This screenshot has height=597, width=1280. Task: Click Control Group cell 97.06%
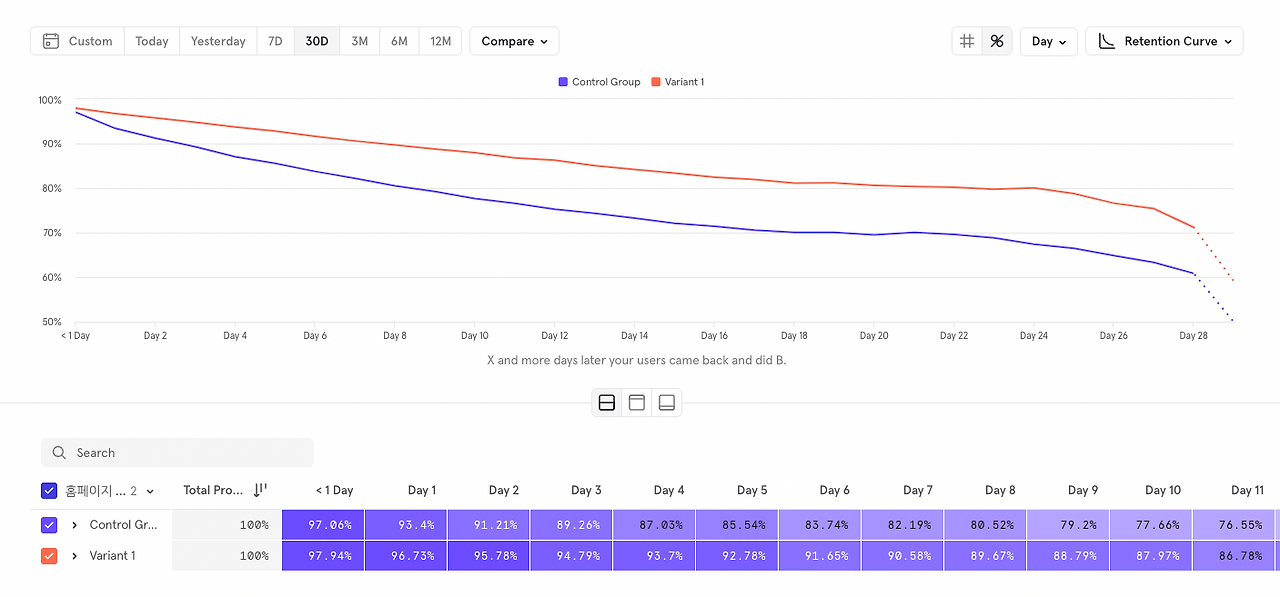[323, 525]
